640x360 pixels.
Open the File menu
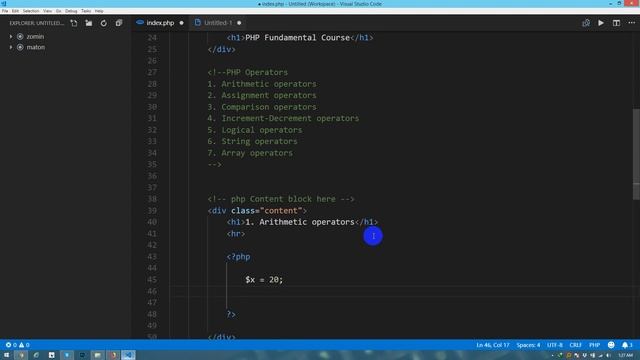(5, 11)
